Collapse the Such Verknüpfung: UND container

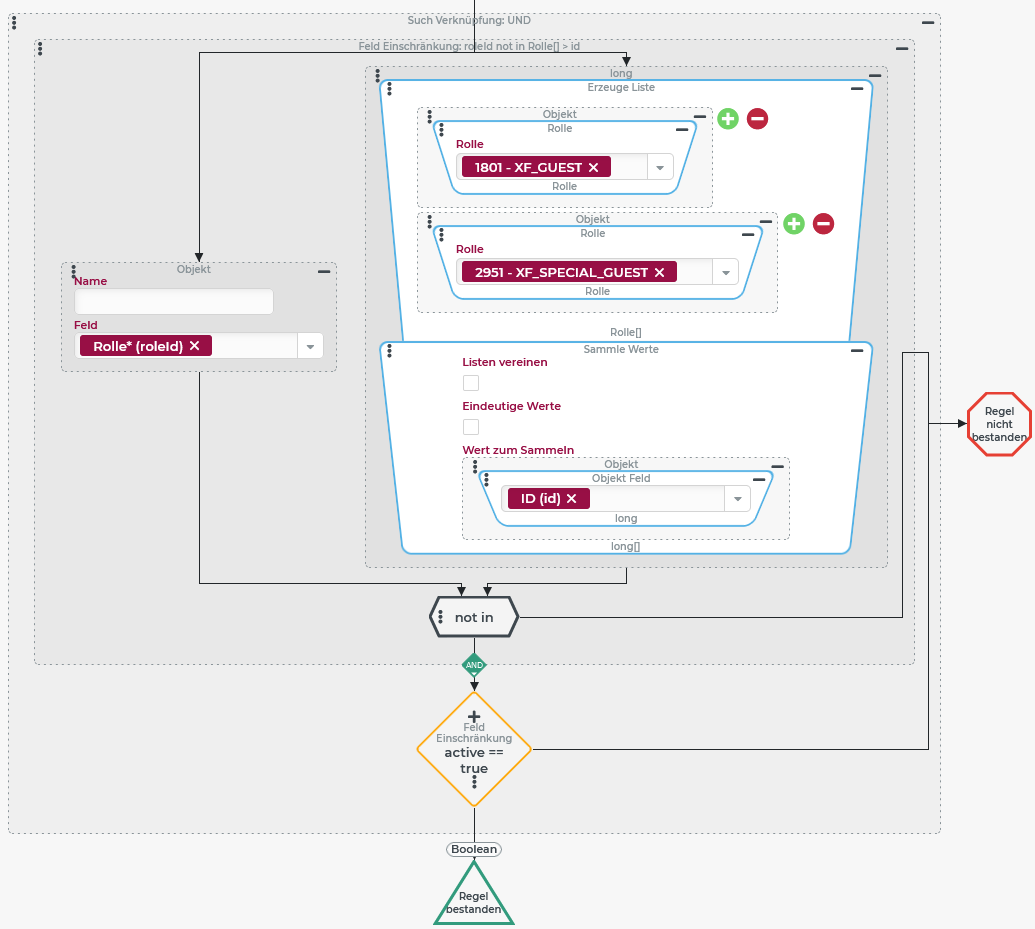(x=928, y=22)
